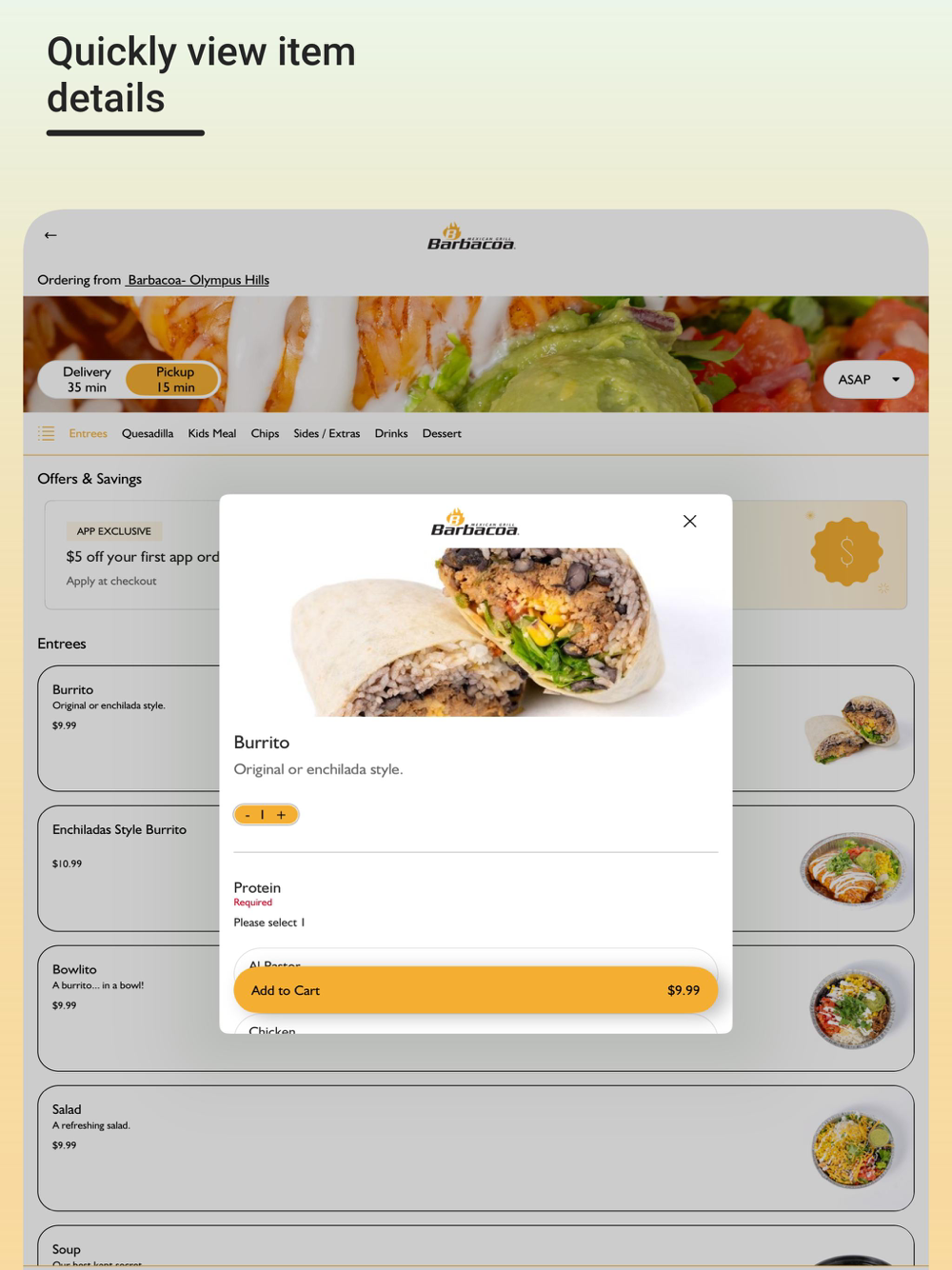The height and width of the screenshot is (1270, 952).
Task: Switch to Delivery 35 min option
Action: [x=87, y=380]
